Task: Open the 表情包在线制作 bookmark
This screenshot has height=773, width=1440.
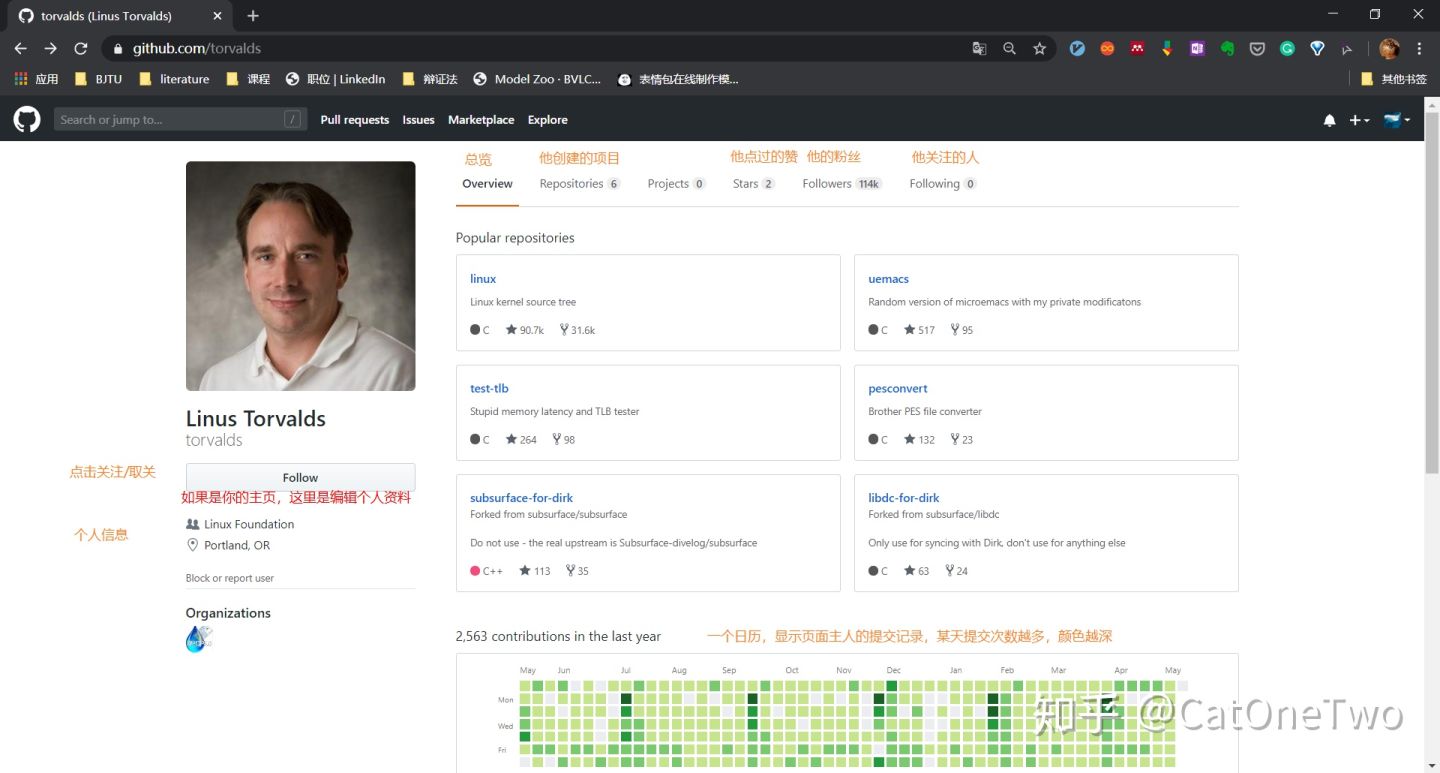Action: (x=678, y=79)
